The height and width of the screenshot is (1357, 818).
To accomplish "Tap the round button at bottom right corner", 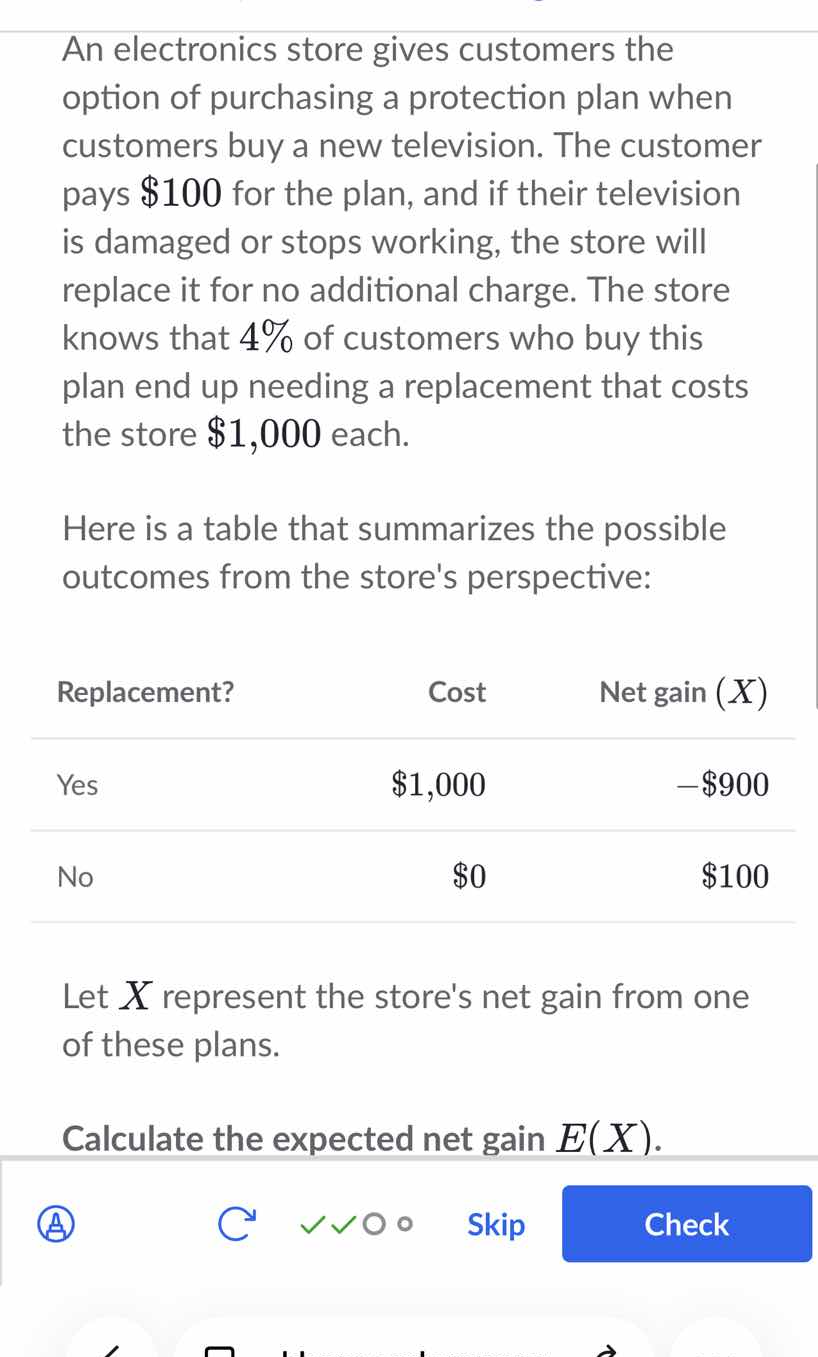I will click(716, 1350).
